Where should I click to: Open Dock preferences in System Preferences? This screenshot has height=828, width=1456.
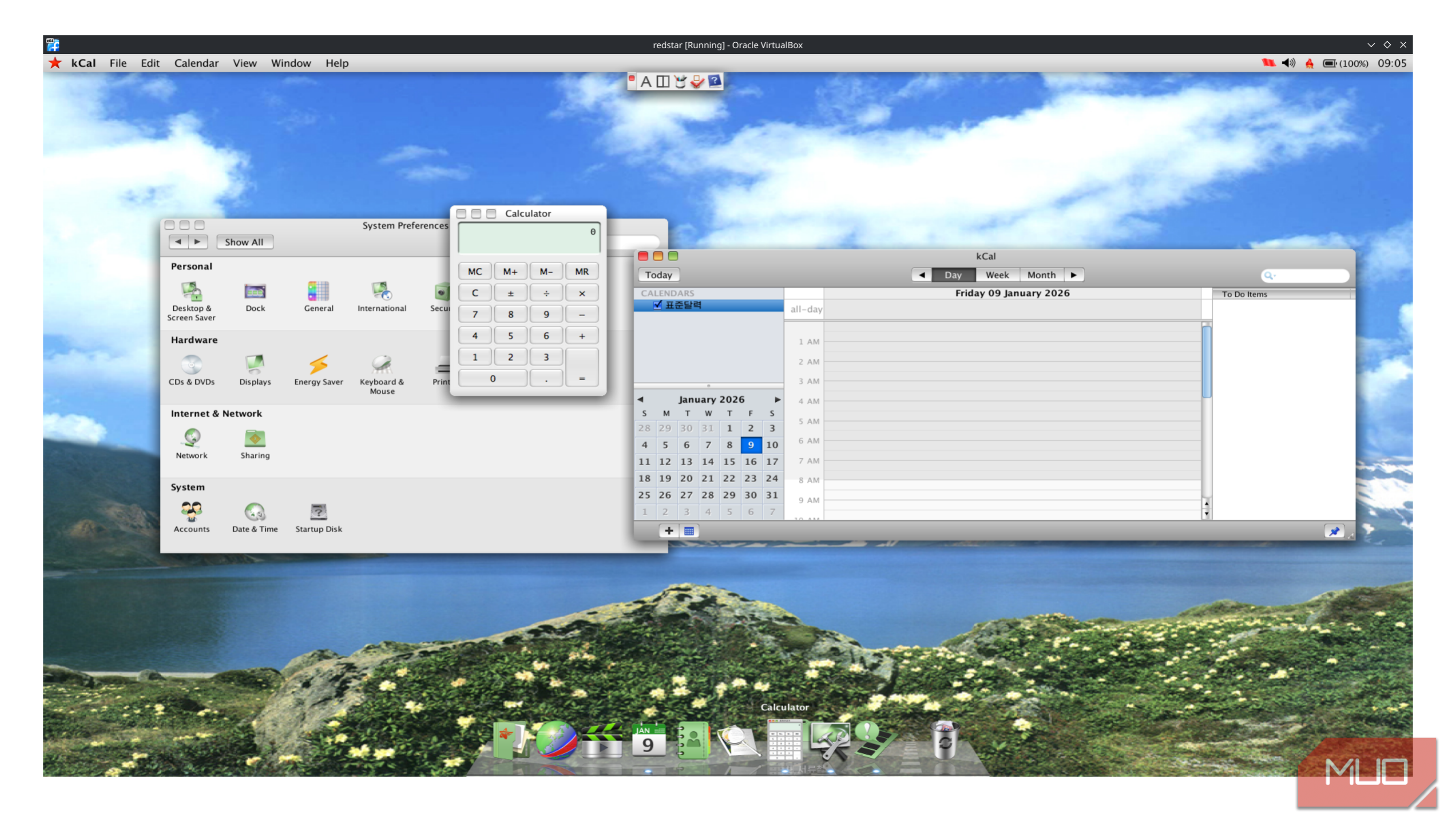click(x=255, y=296)
